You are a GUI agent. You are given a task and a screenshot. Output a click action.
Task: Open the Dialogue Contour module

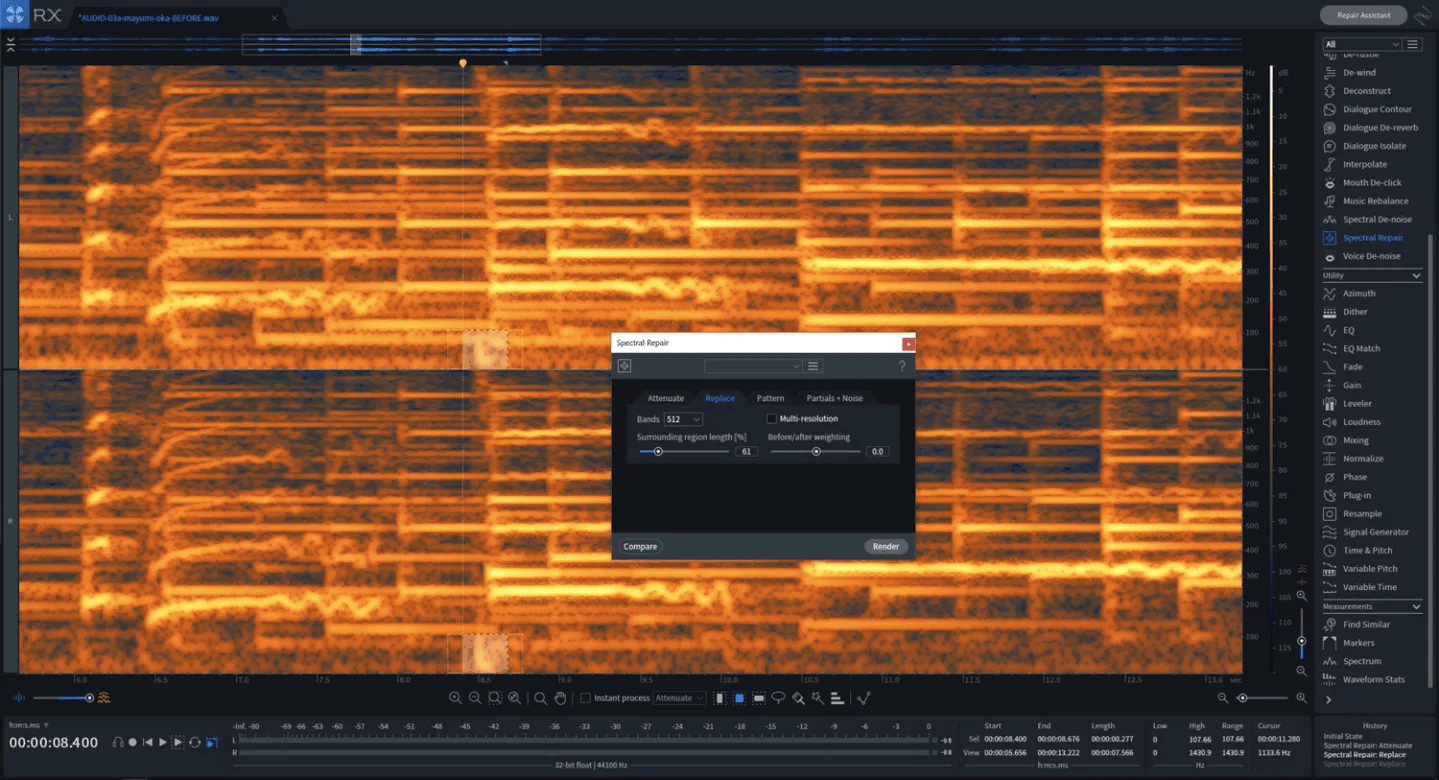1376,109
